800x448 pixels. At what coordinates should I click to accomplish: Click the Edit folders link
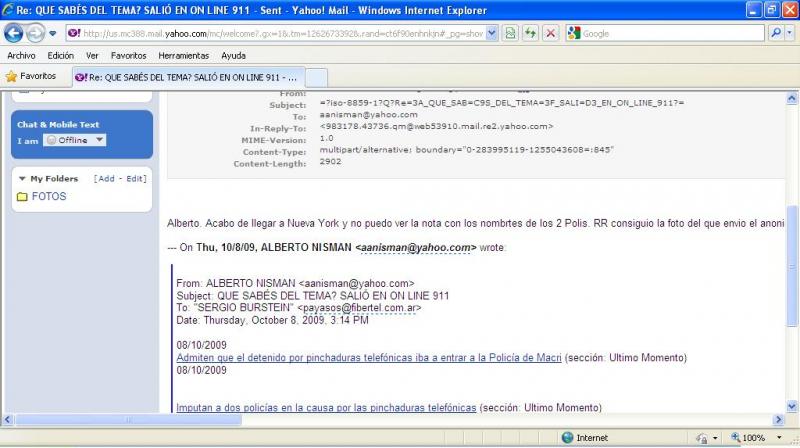coord(136,179)
